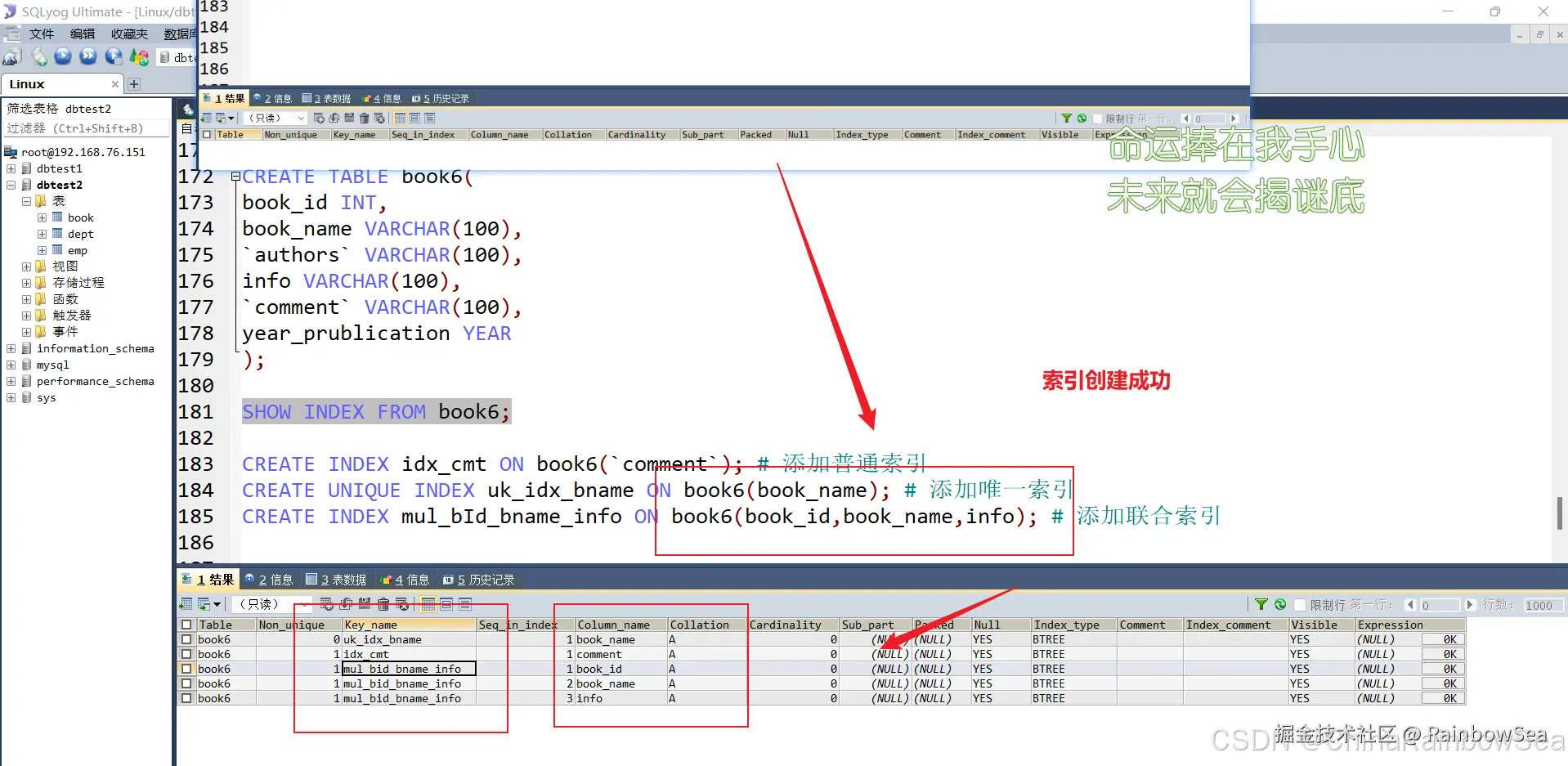Click the 过滤器 filter box in object browser
Viewport: 1568px width, 766px height.
[86, 128]
